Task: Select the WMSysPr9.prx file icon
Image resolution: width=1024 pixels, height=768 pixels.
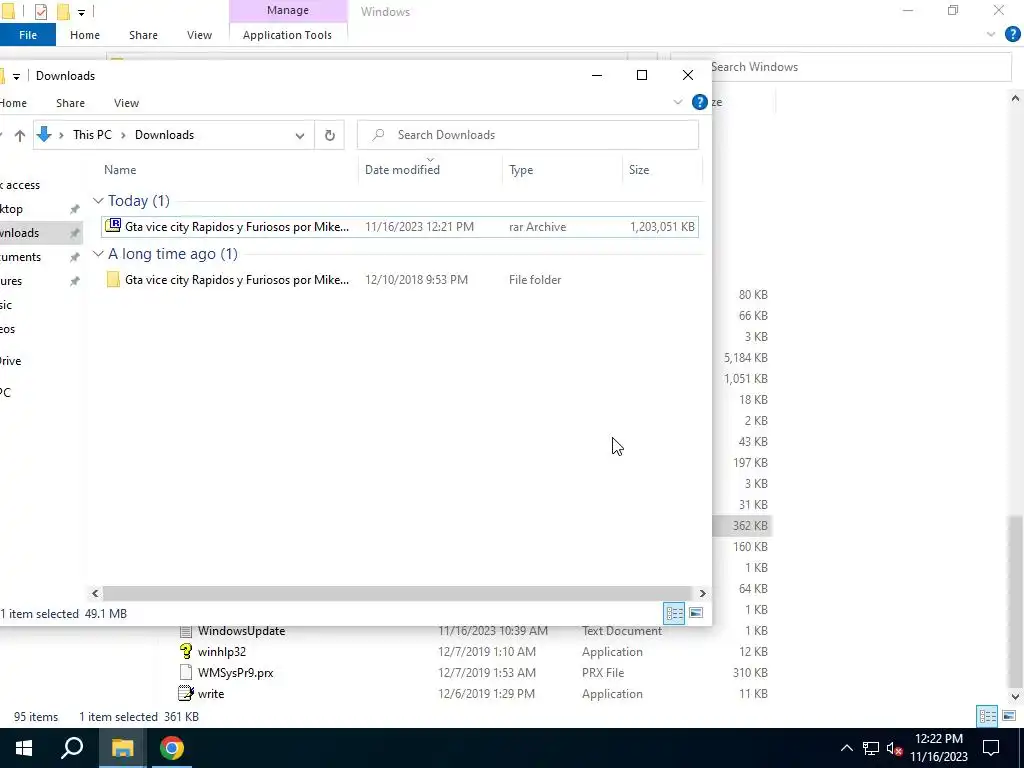Action: pos(186,672)
